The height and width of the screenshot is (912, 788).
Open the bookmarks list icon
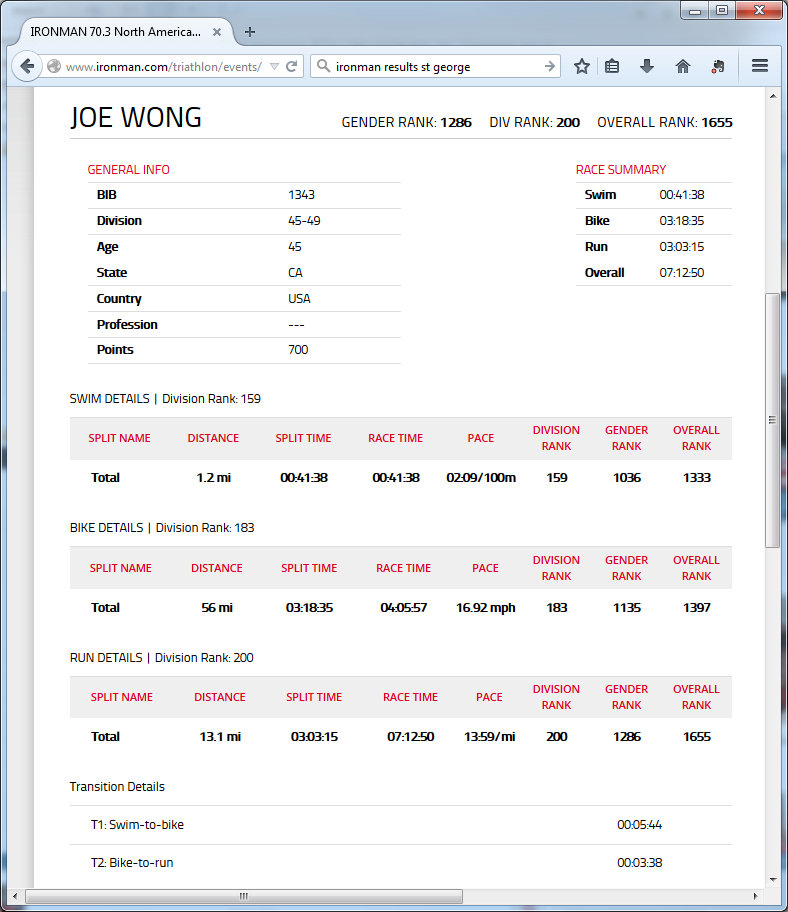tap(613, 67)
